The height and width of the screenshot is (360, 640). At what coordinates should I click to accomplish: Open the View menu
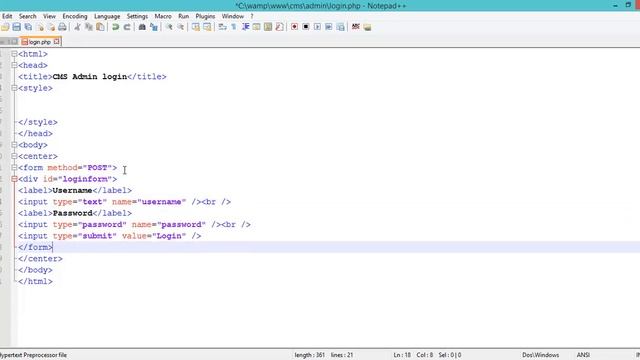(x=49, y=16)
